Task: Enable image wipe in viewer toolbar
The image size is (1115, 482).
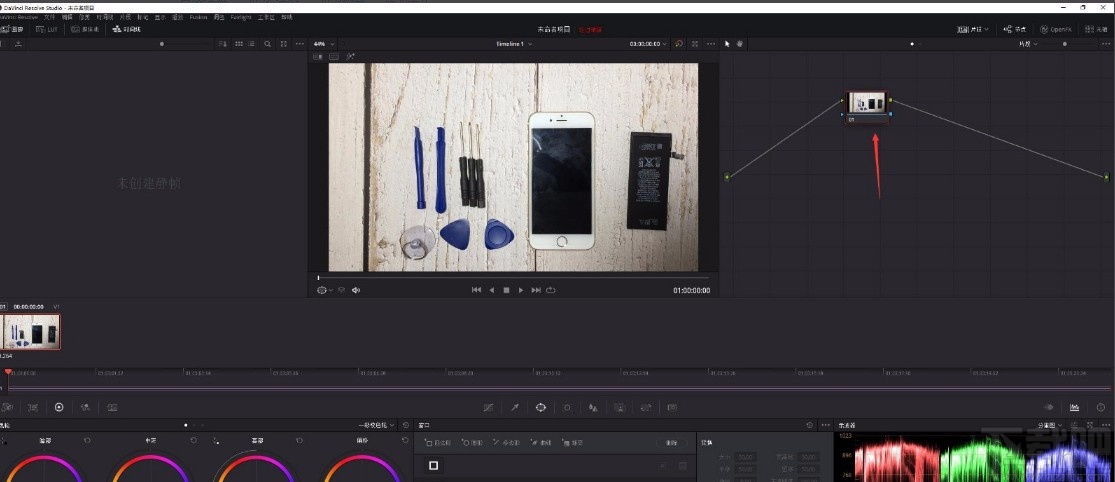Action: point(318,56)
